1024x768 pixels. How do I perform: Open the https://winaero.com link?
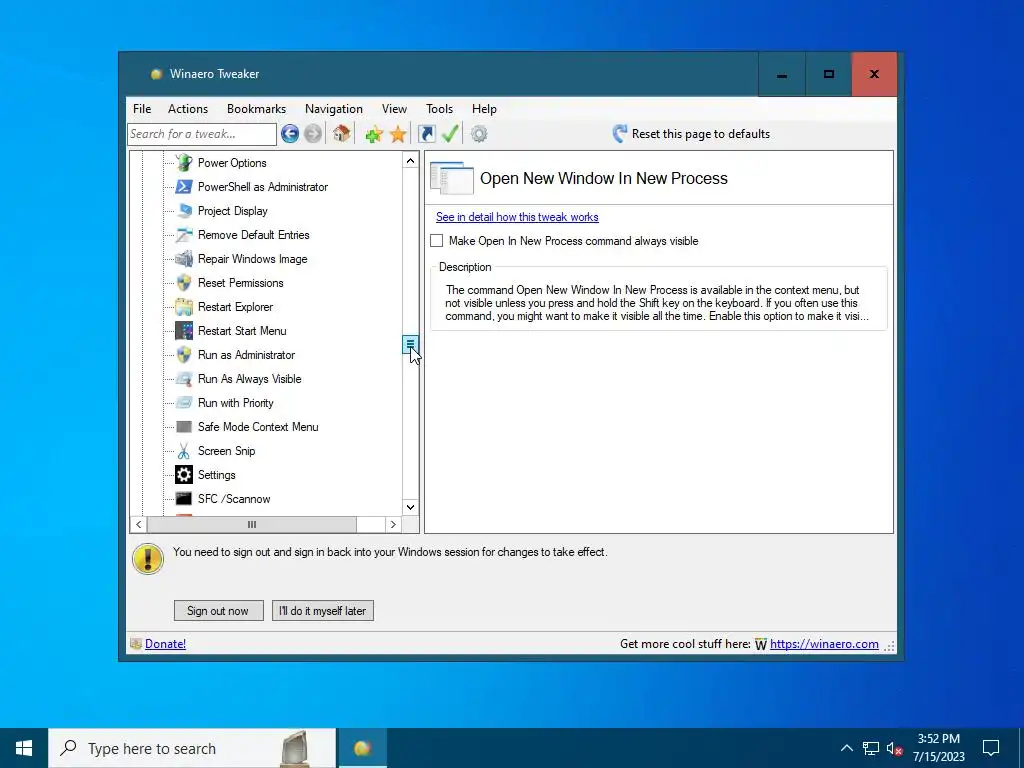[824, 644]
